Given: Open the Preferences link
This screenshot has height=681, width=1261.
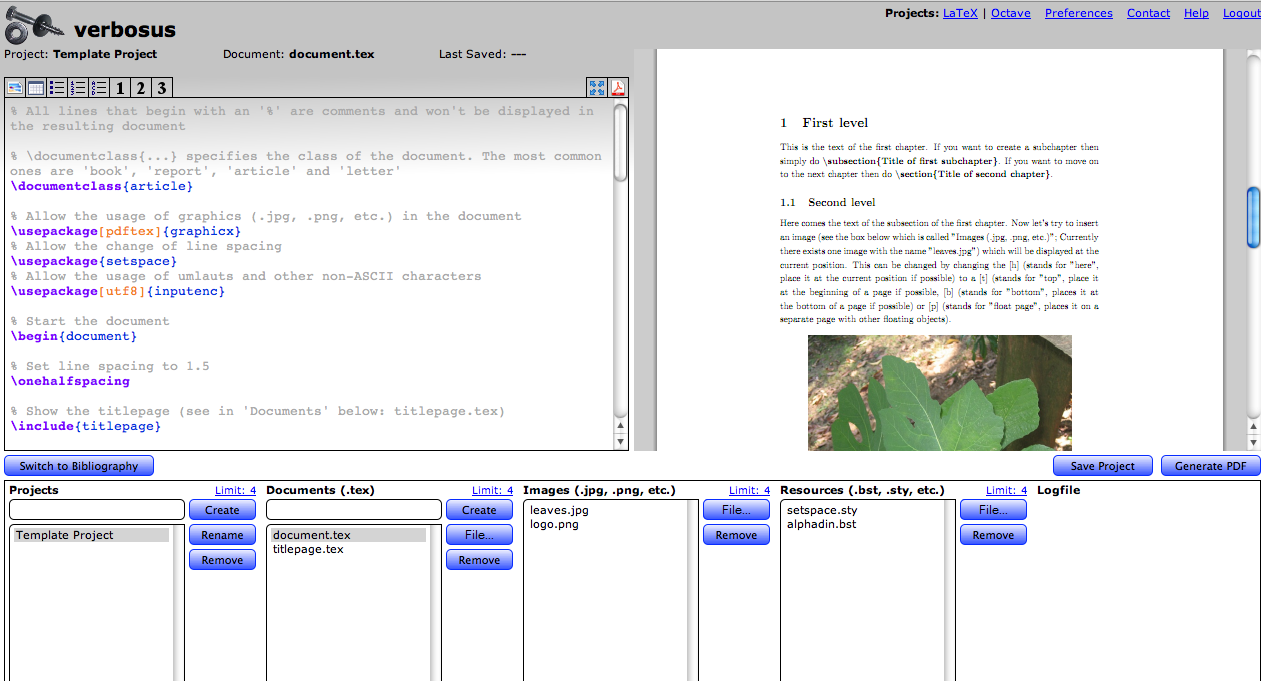Looking at the screenshot, I should pyautogui.click(x=1078, y=13).
